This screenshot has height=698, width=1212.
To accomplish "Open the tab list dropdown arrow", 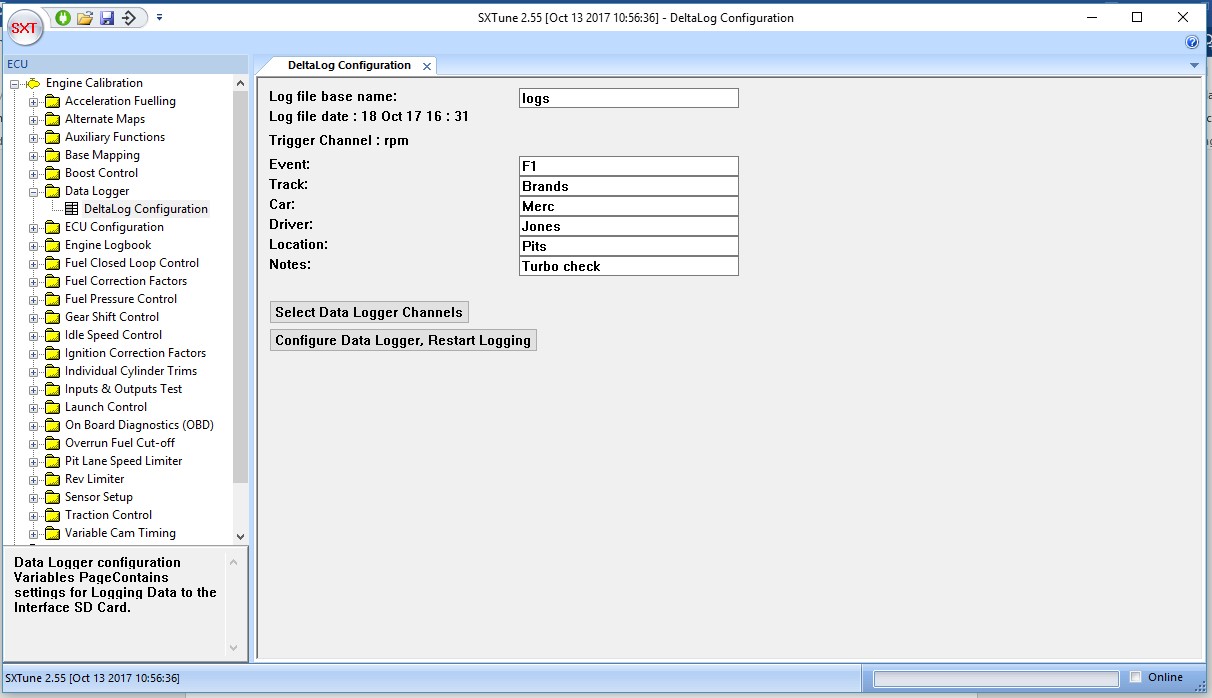I will coord(1194,65).
